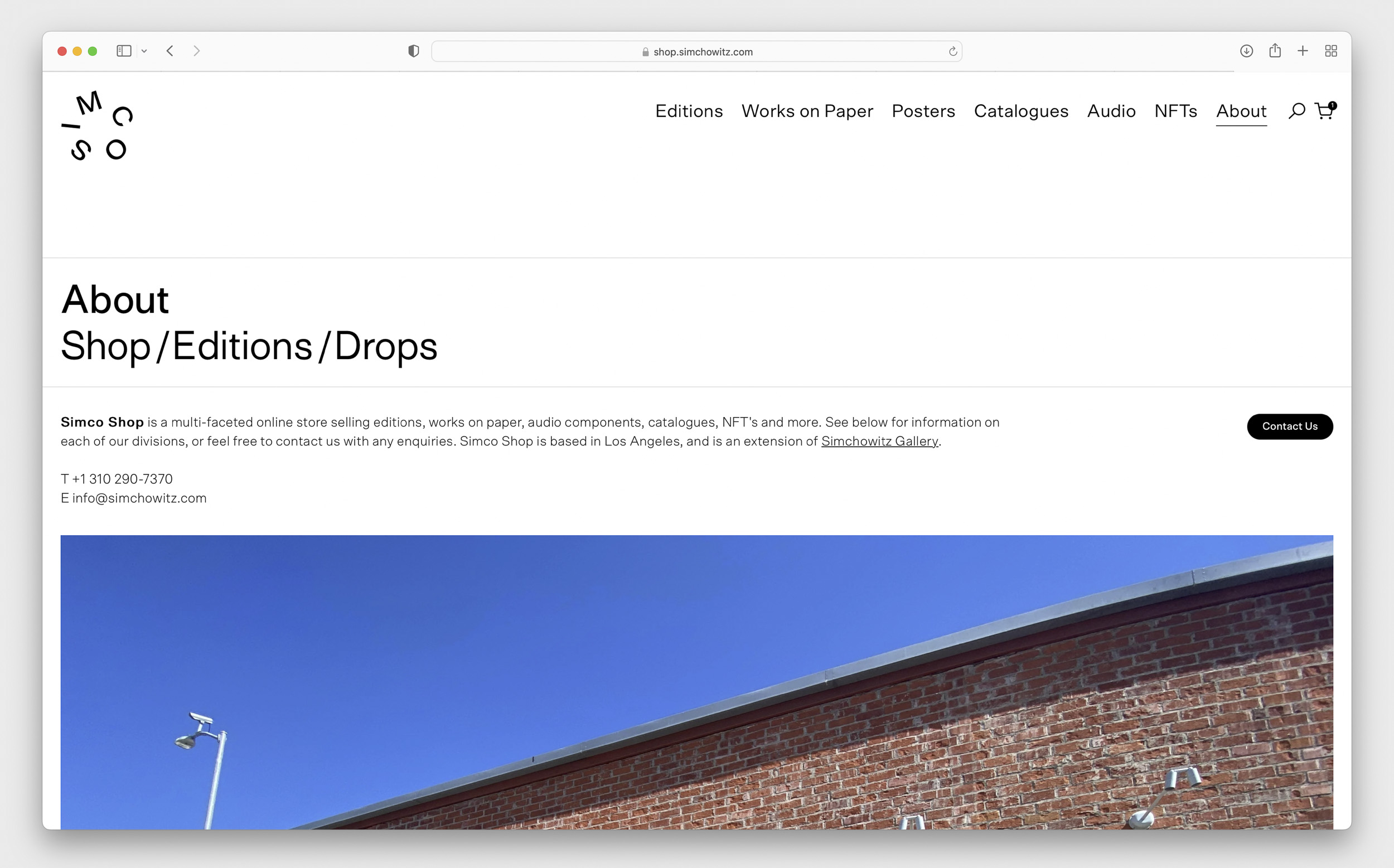
Task: Expand the sidebar dropdown chevron
Action: pos(144,51)
